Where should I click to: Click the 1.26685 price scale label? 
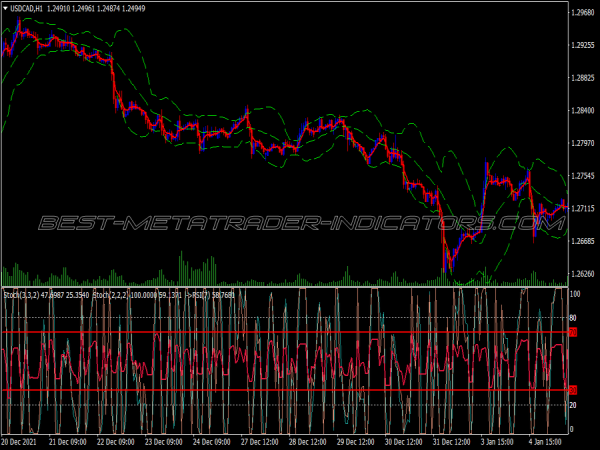coord(582,241)
